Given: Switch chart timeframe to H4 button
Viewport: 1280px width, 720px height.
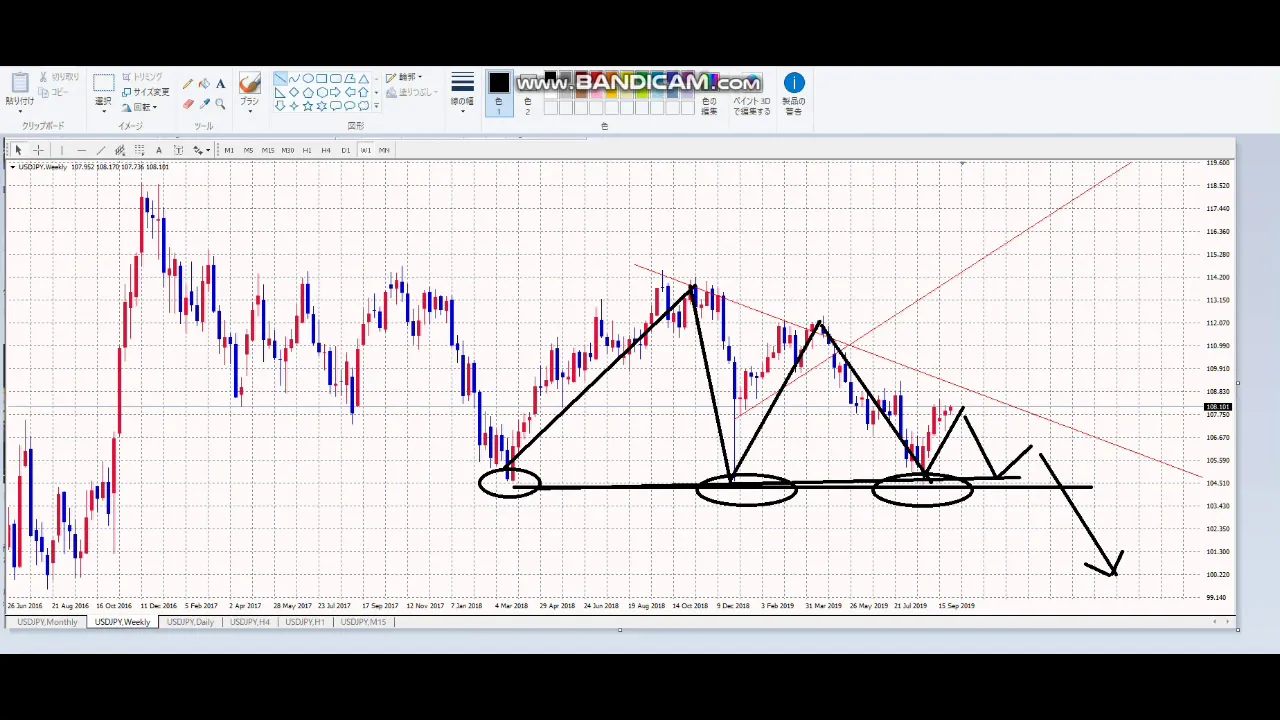Looking at the screenshot, I should (x=326, y=150).
